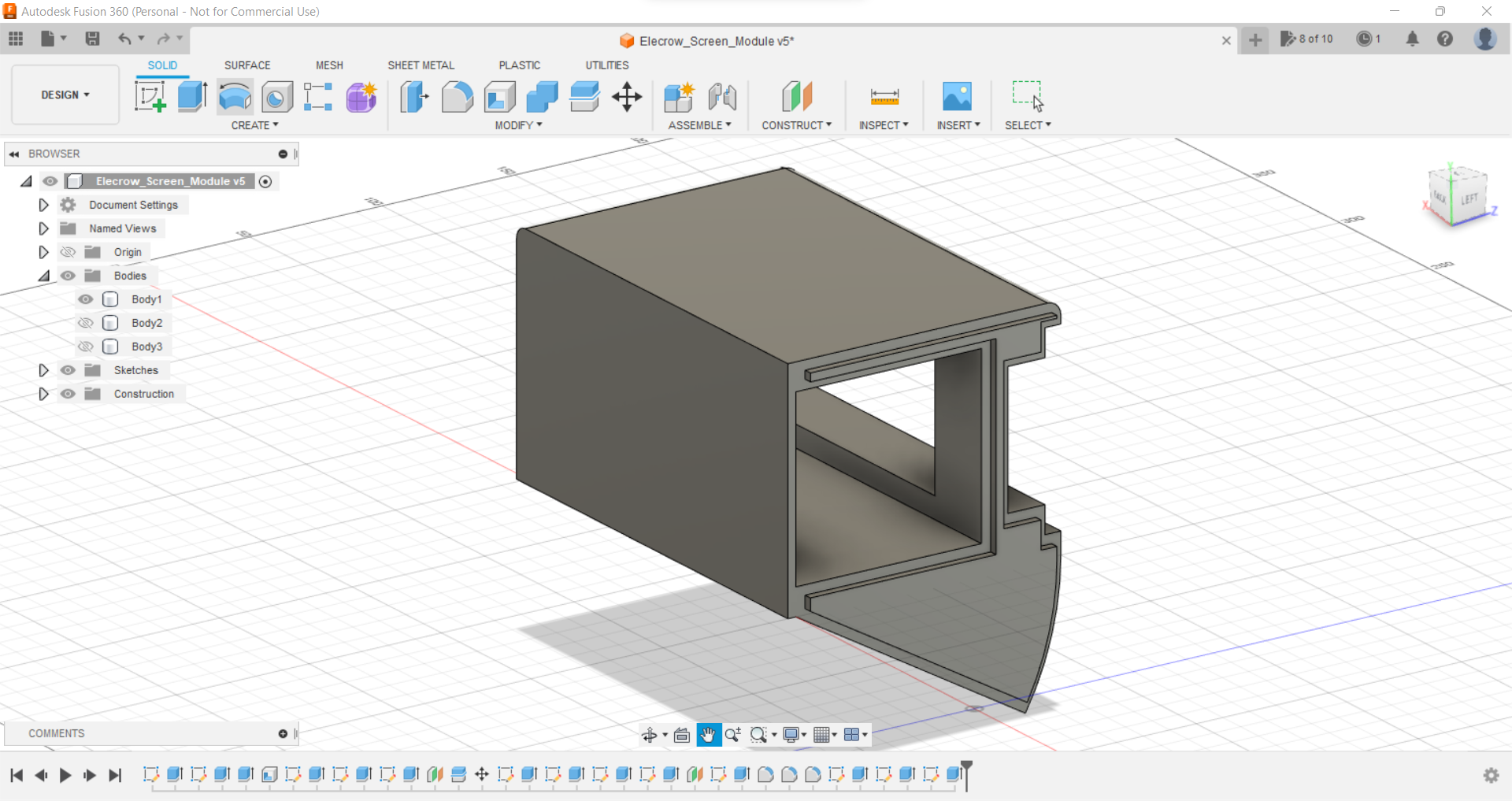Screen dimensions: 1512x801
Task: Click the Joint tool icon
Action: click(722, 97)
